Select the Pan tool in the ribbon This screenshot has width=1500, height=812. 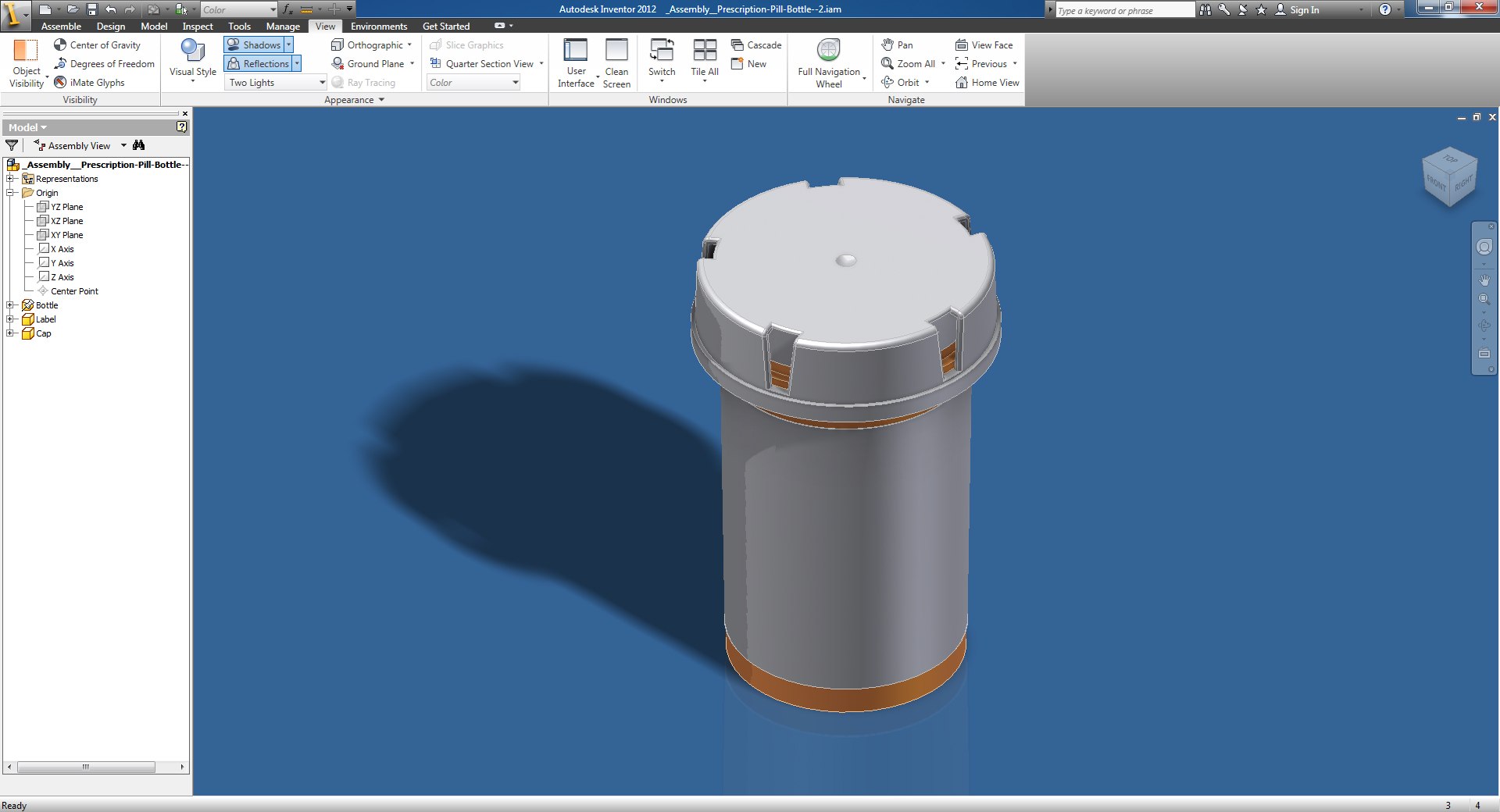897,45
